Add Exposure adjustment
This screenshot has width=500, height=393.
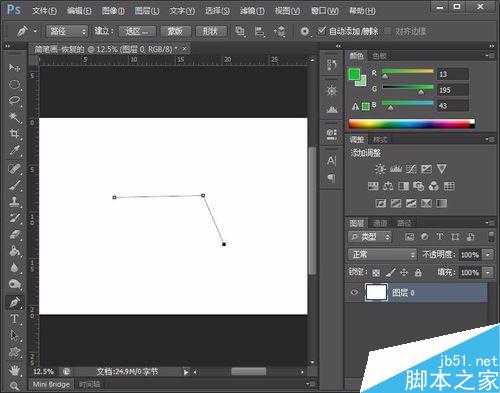point(426,169)
